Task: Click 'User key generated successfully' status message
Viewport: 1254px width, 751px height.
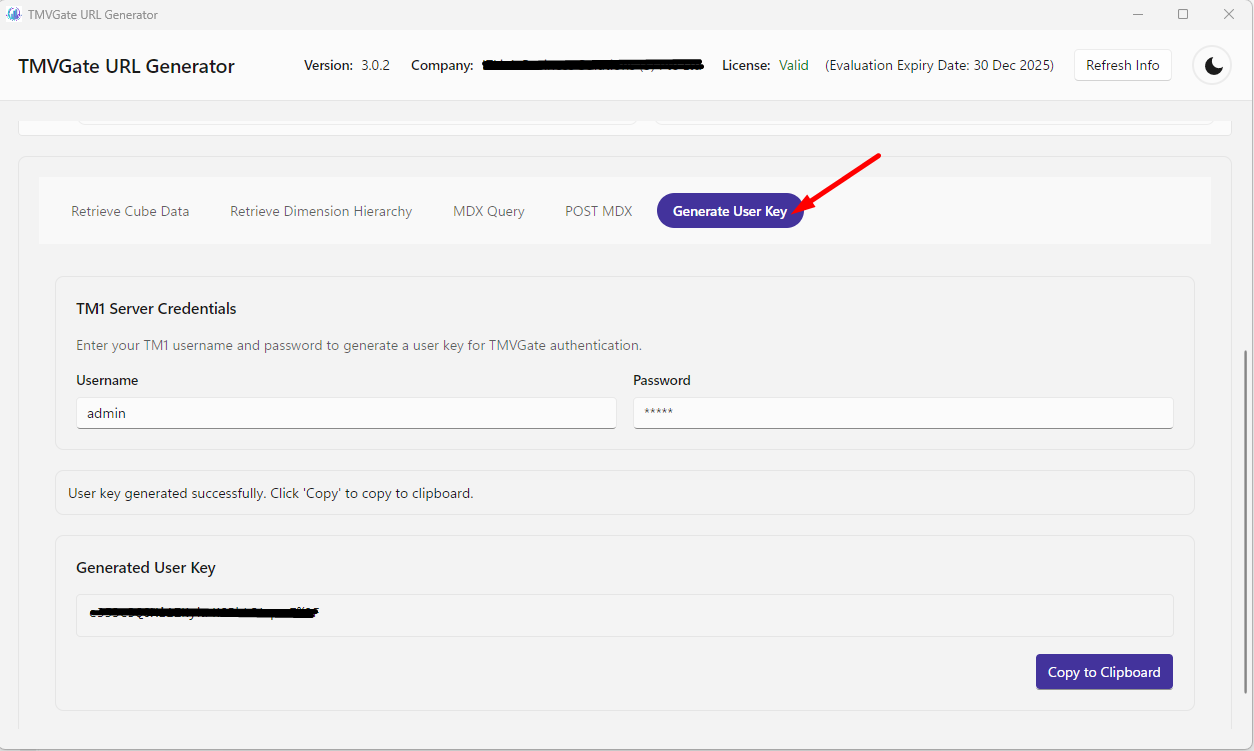Action: click(x=270, y=493)
